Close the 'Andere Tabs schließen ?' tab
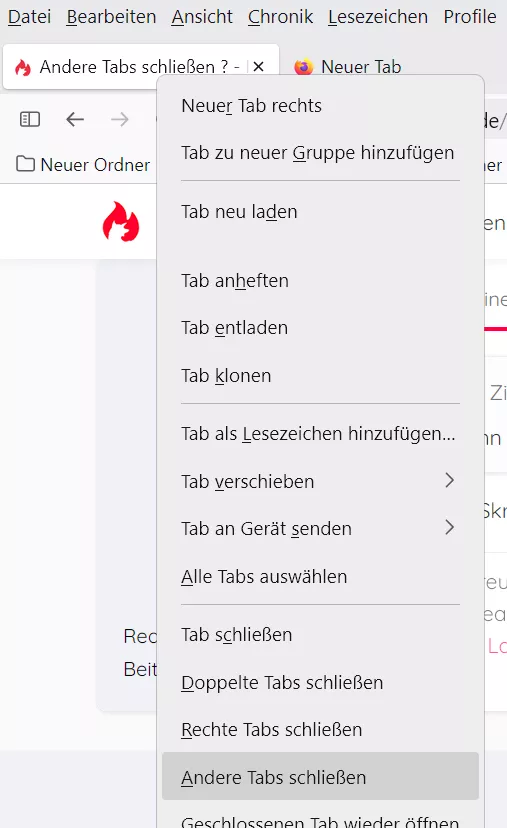Viewport: 507px width, 828px height. pyautogui.click(x=258, y=67)
